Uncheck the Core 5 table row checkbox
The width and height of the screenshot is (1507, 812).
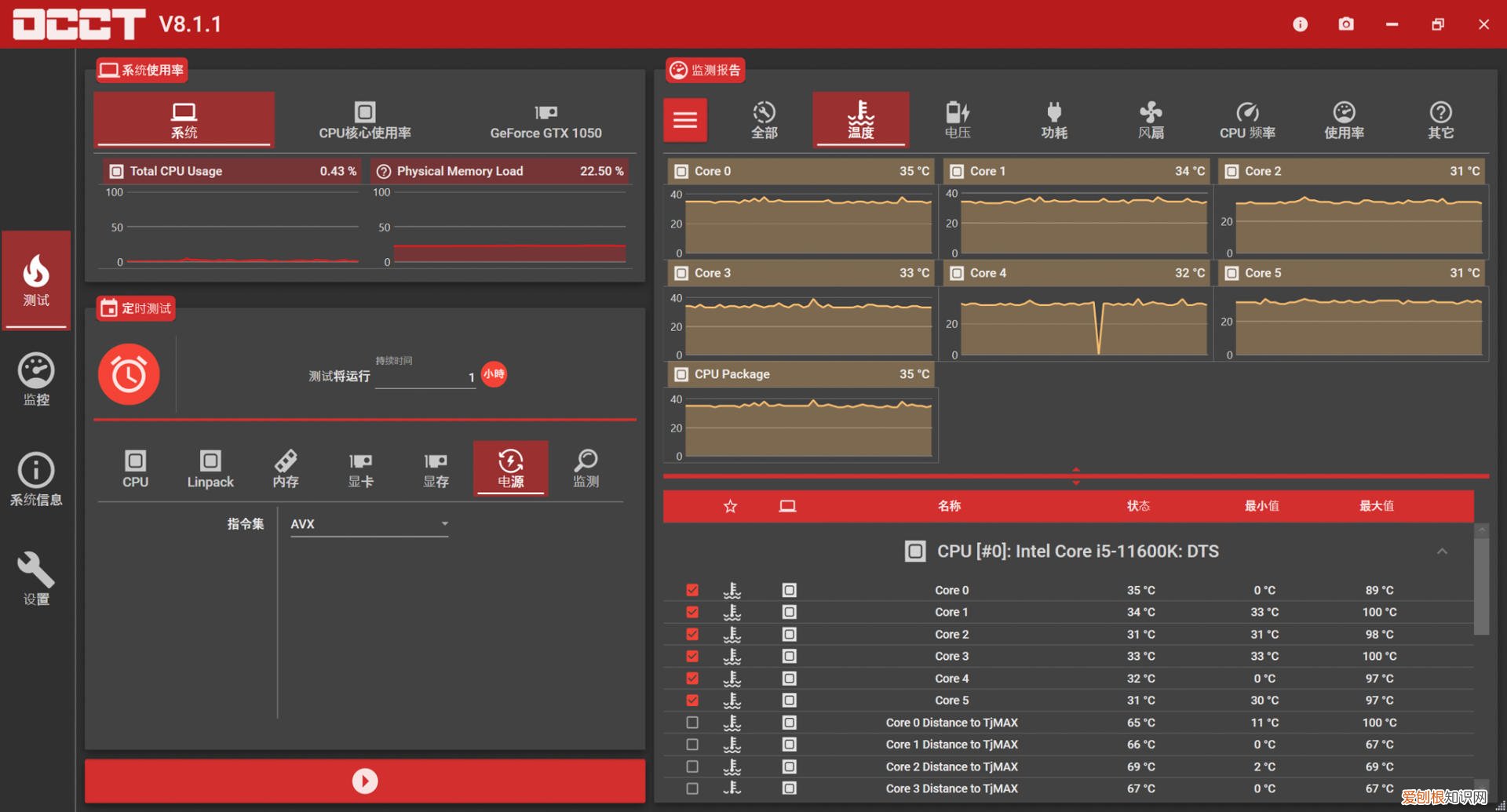click(x=692, y=700)
